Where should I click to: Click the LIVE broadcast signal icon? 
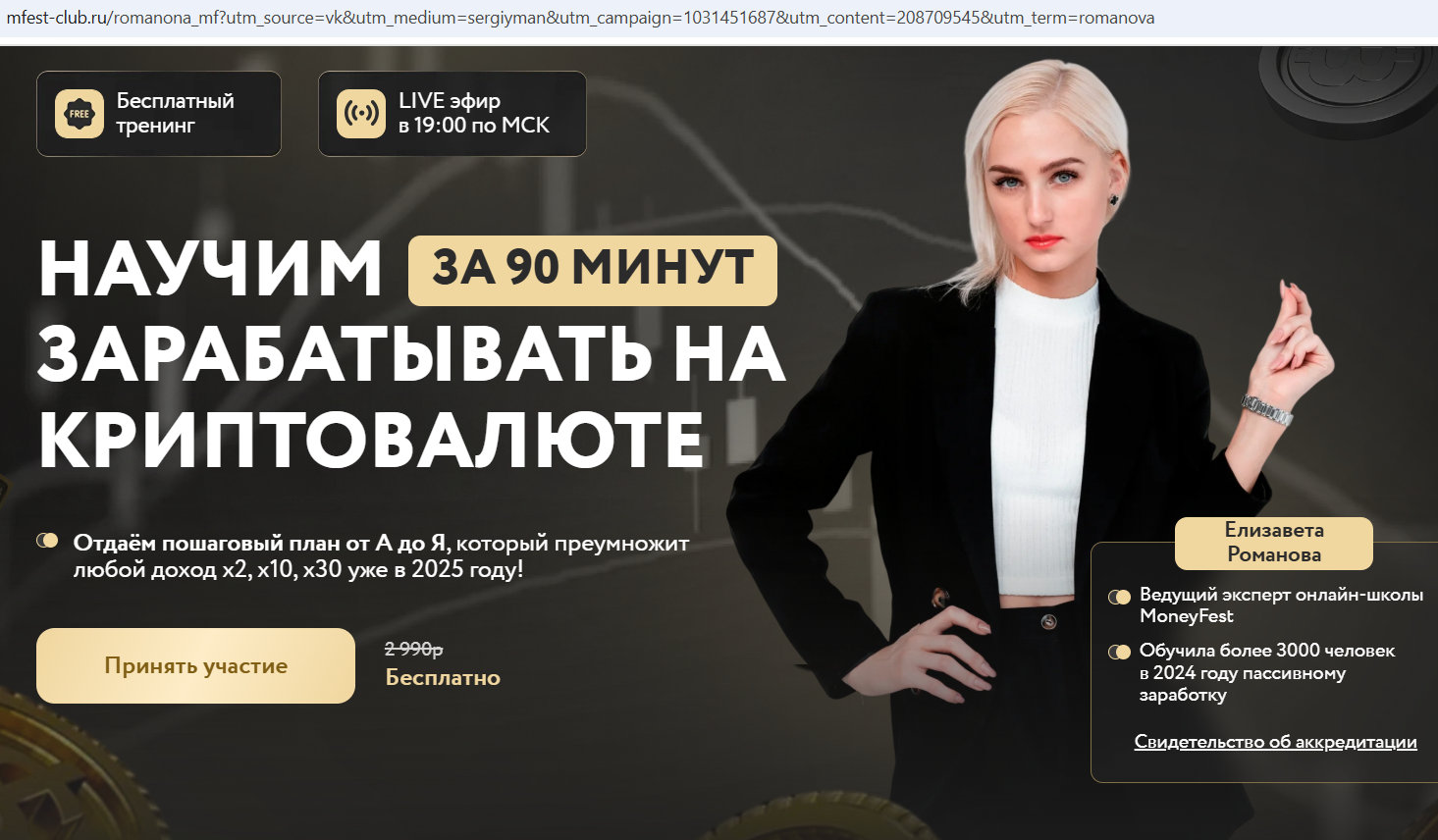[361, 114]
